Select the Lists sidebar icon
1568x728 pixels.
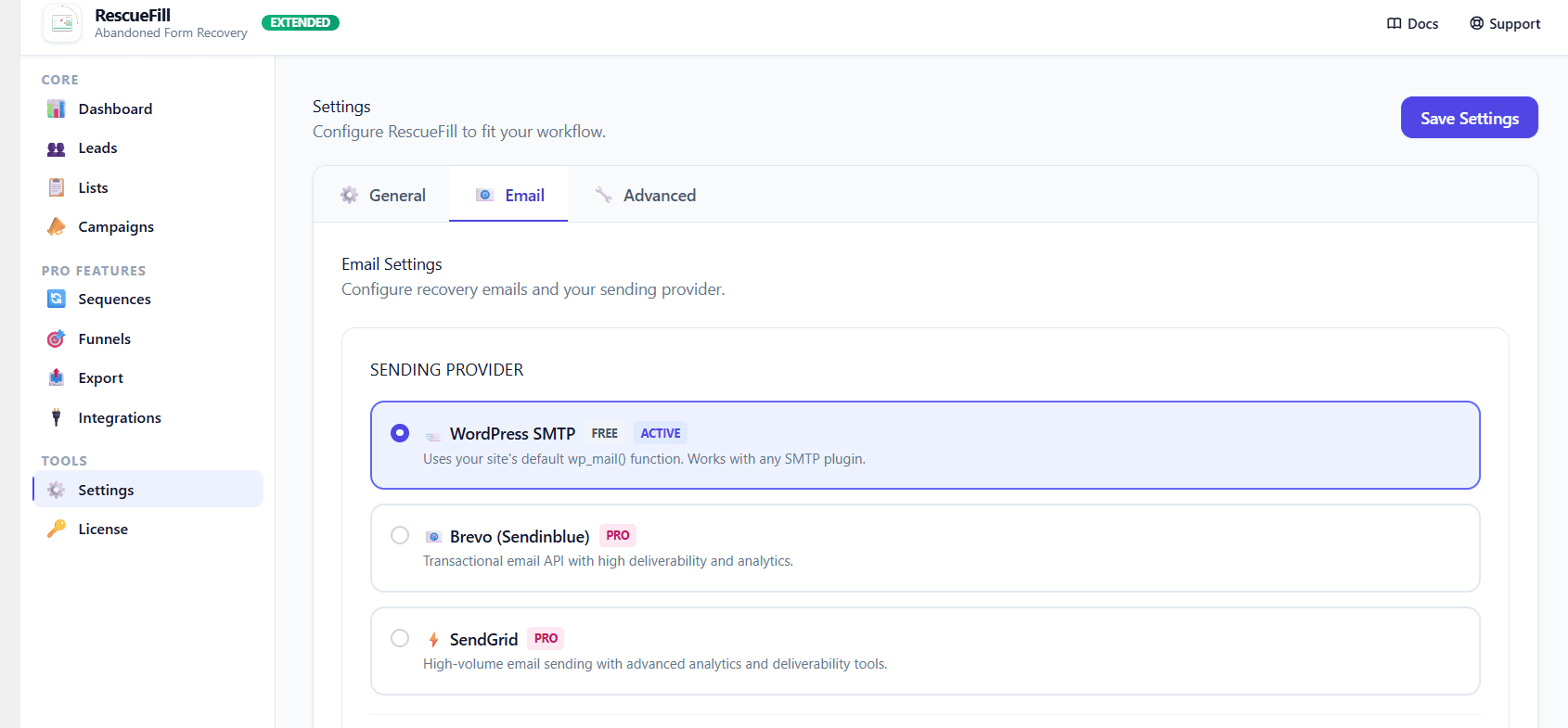57,186
